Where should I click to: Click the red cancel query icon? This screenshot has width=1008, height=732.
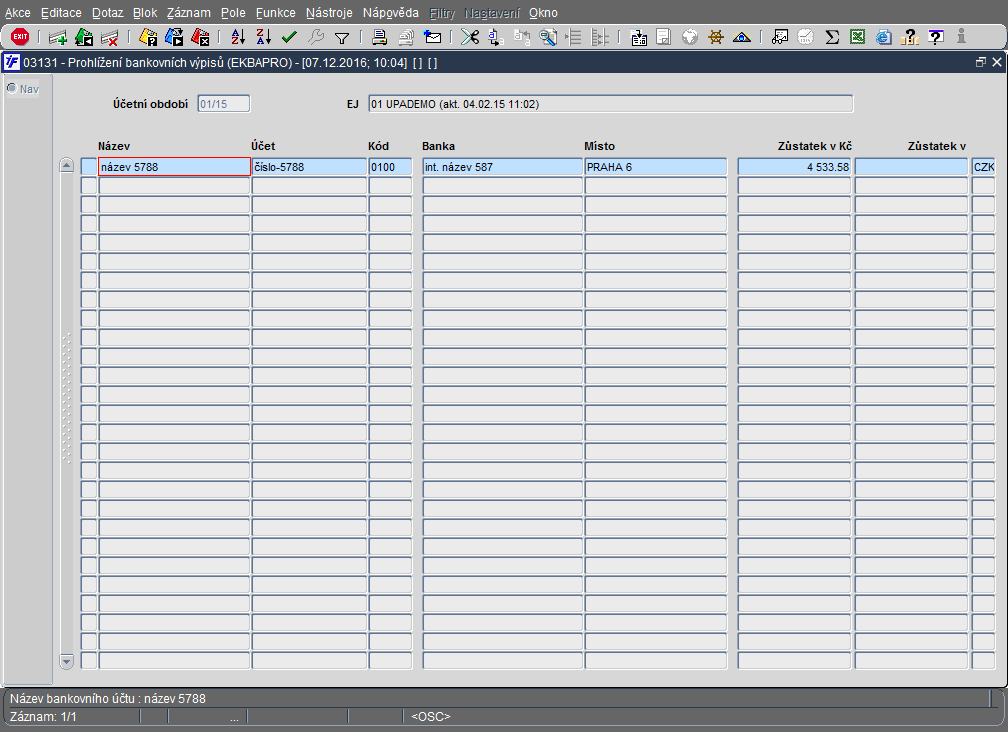(x=200, y=37)
